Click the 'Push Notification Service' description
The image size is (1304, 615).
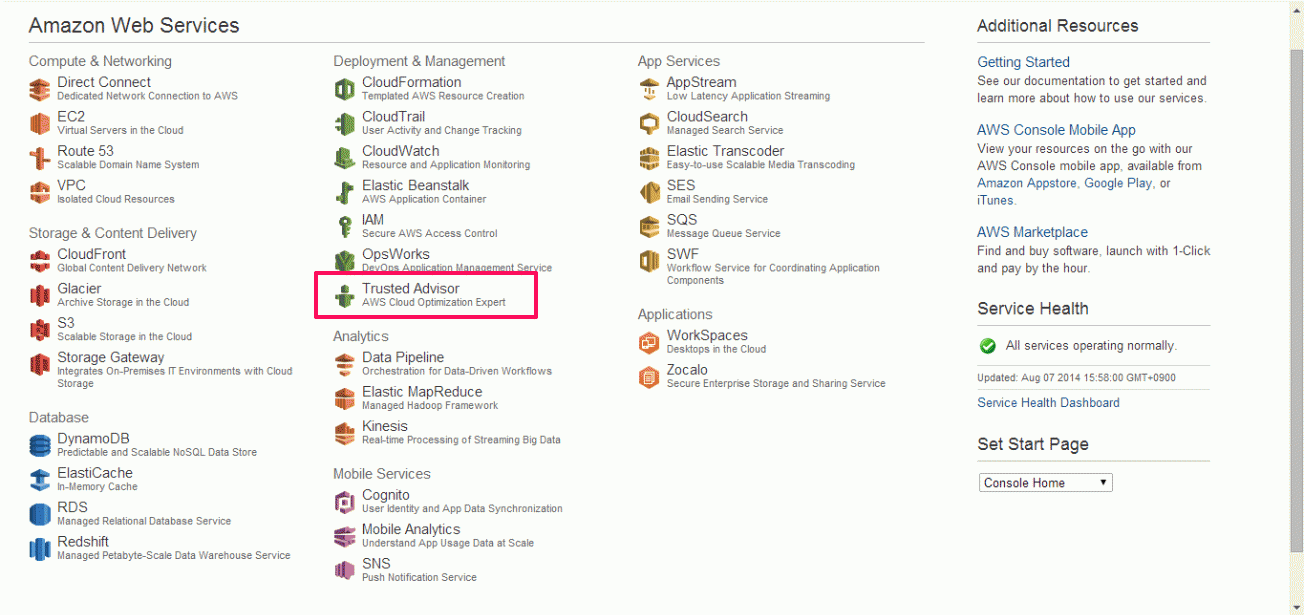tap(419, 577)
